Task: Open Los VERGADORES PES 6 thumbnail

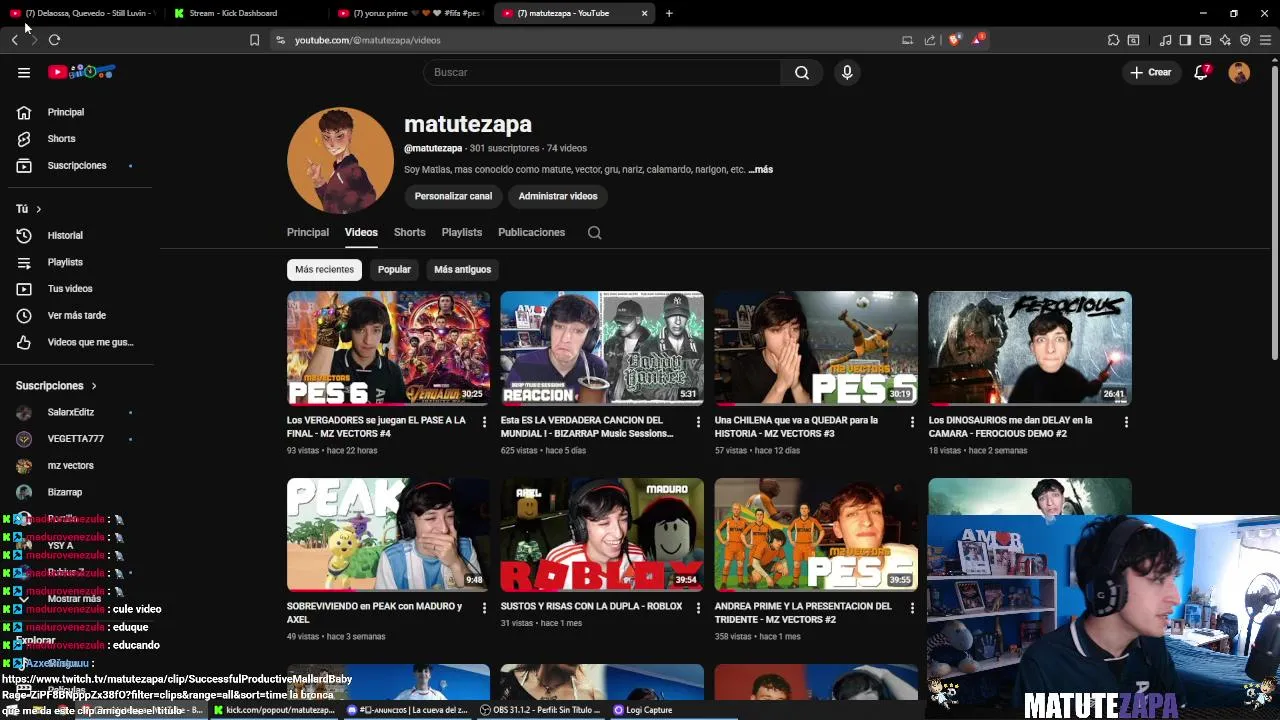Action: (388, 348)
